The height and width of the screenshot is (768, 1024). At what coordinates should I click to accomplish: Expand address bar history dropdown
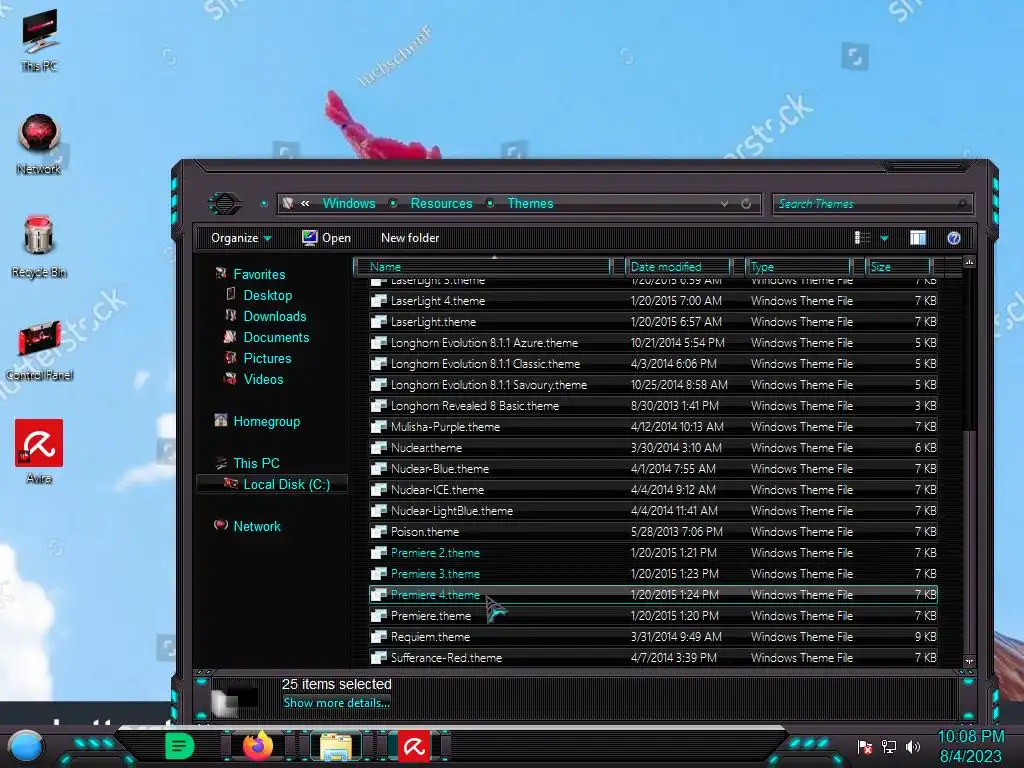[724, 204]
